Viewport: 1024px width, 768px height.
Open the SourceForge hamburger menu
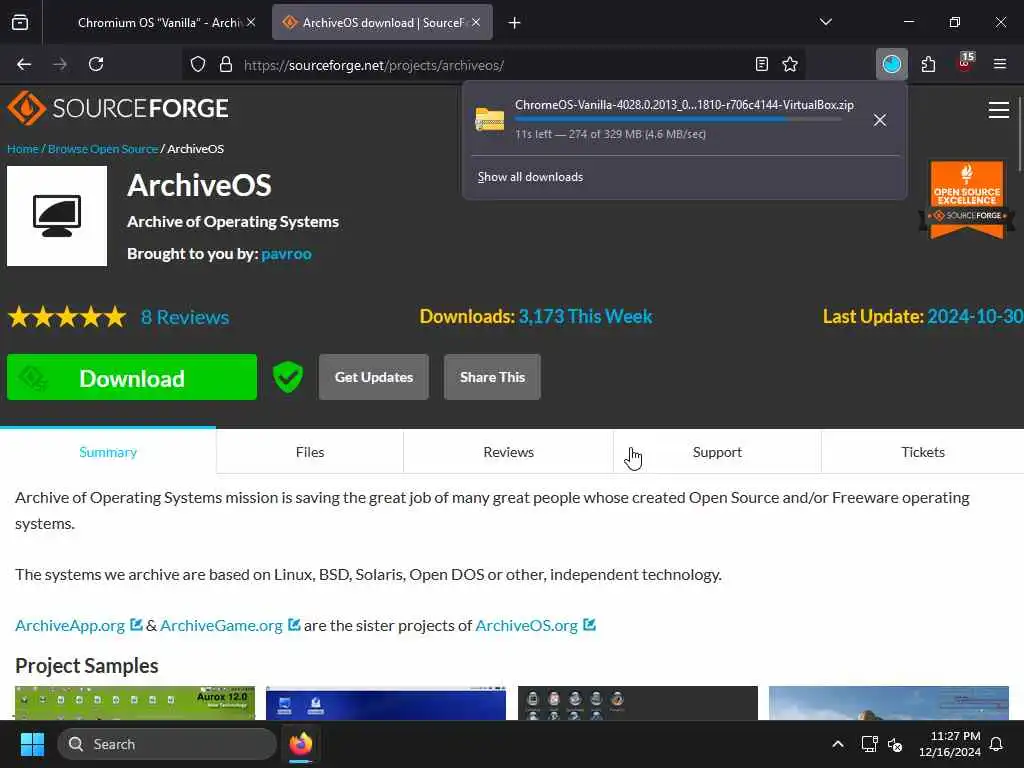(x=999, y=110)
